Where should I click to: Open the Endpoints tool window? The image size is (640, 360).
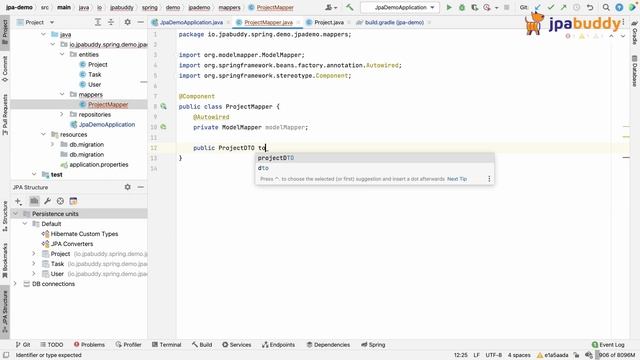278,345
